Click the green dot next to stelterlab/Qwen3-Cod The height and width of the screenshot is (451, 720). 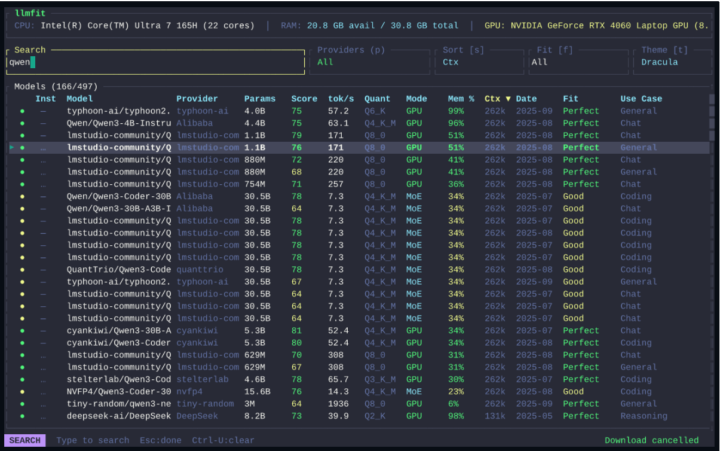(22, 379)
